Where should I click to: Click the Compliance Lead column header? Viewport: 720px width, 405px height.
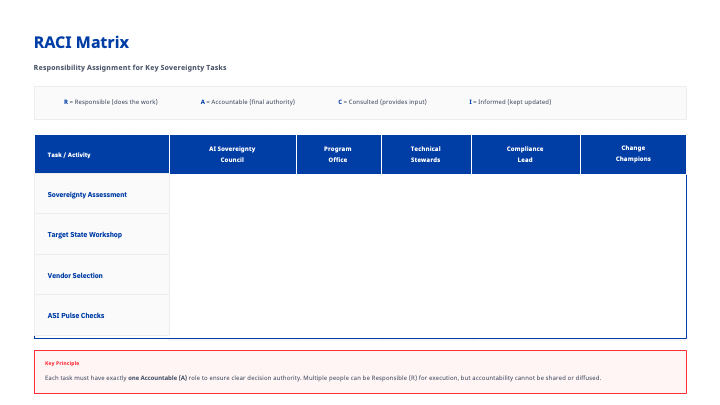[525, 154]
